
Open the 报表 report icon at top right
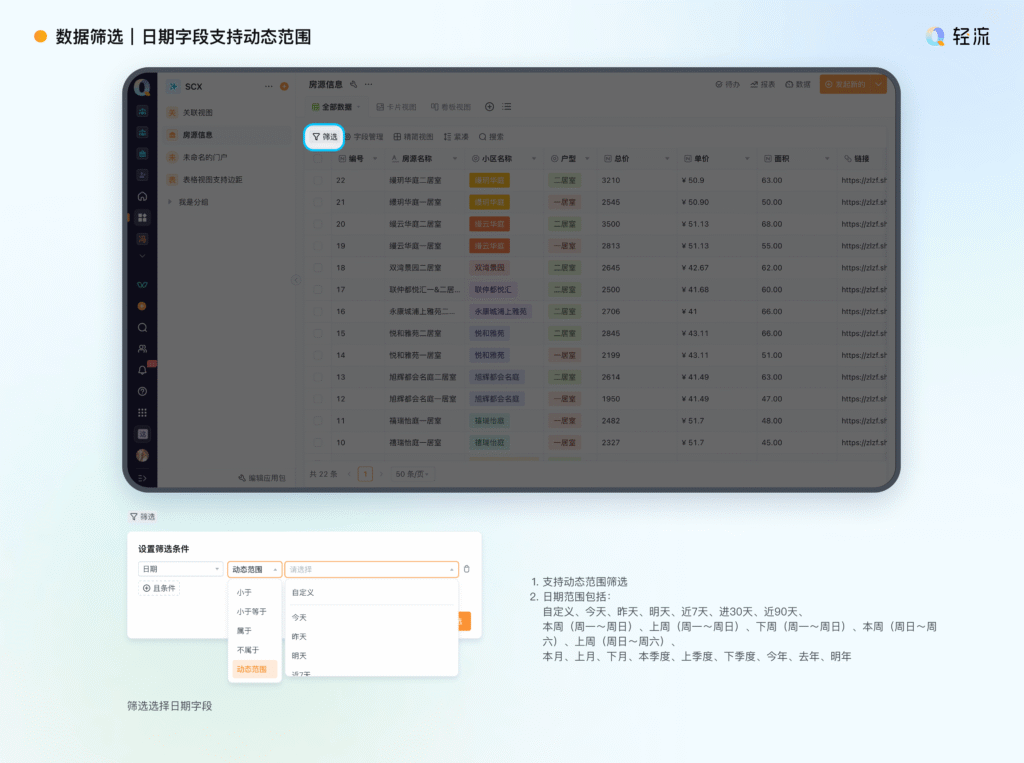coord(765,85)
